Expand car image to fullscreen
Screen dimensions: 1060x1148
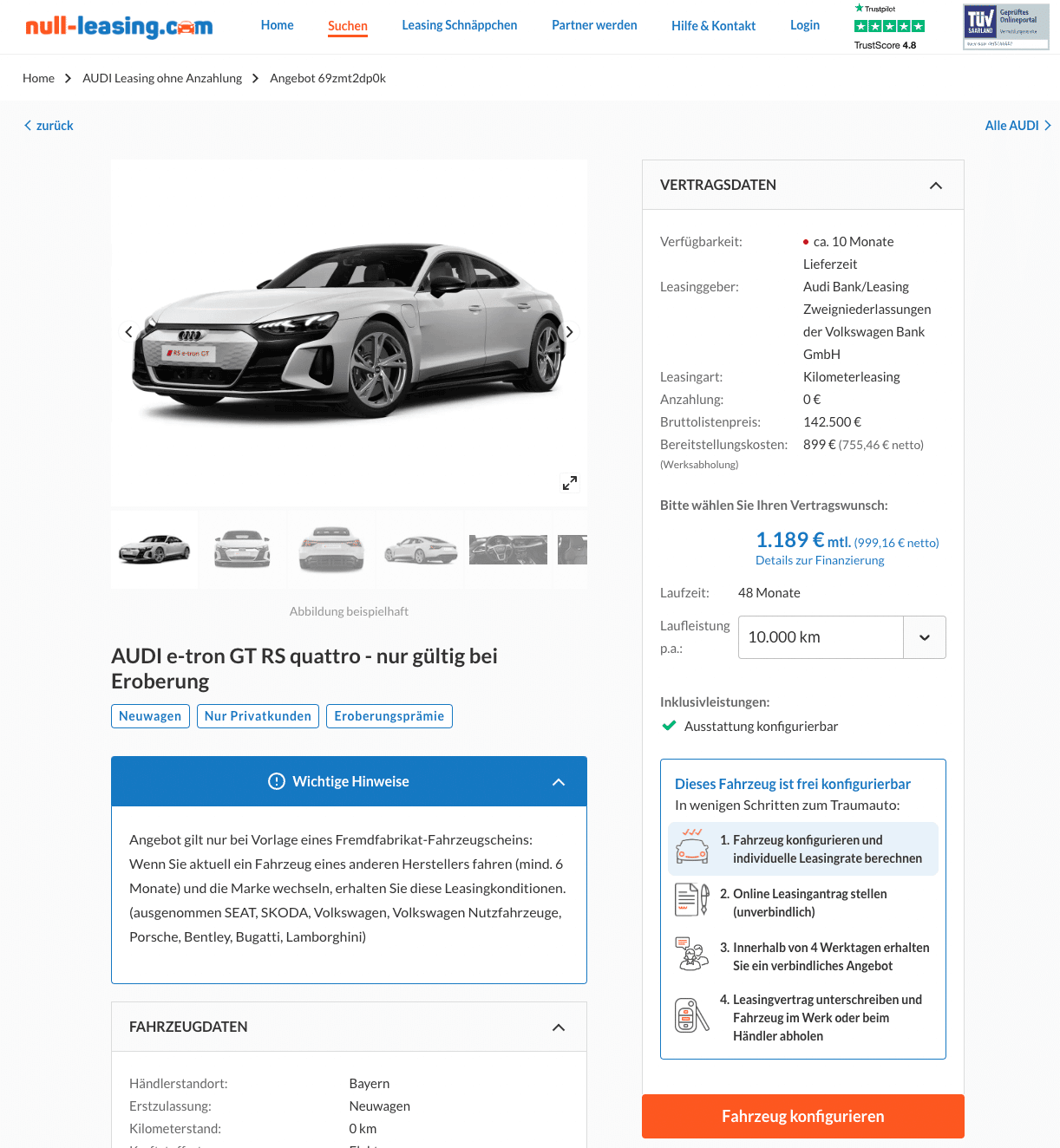point(570,483)
